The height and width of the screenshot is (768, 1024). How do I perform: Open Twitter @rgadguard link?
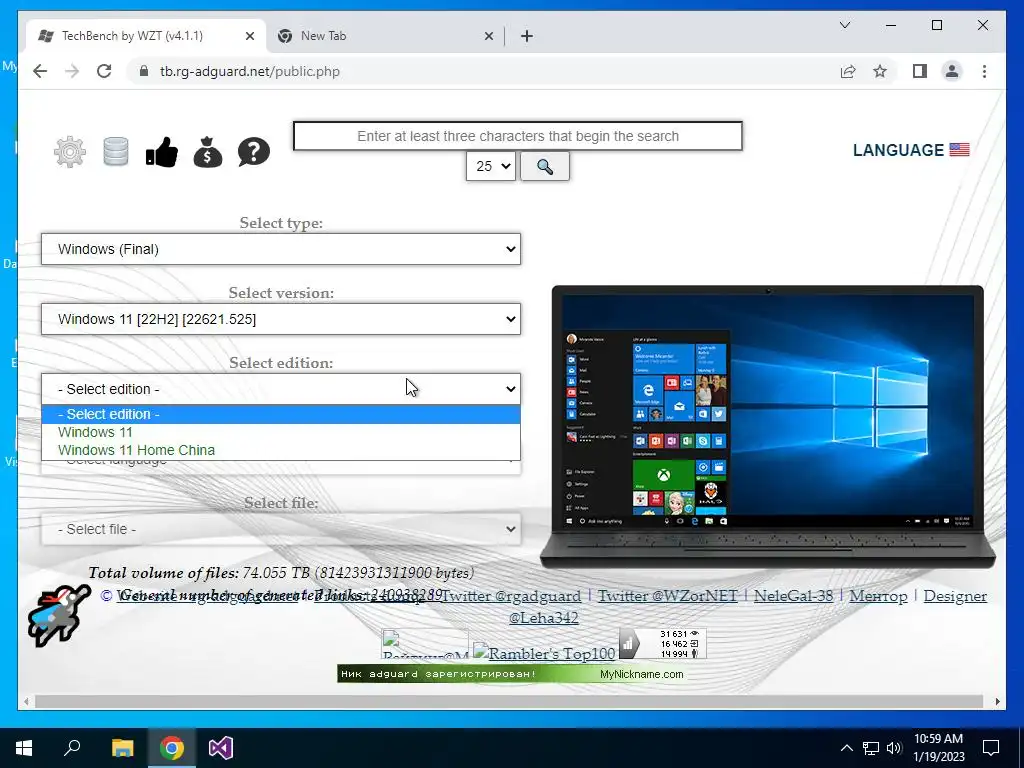point(511,596)
